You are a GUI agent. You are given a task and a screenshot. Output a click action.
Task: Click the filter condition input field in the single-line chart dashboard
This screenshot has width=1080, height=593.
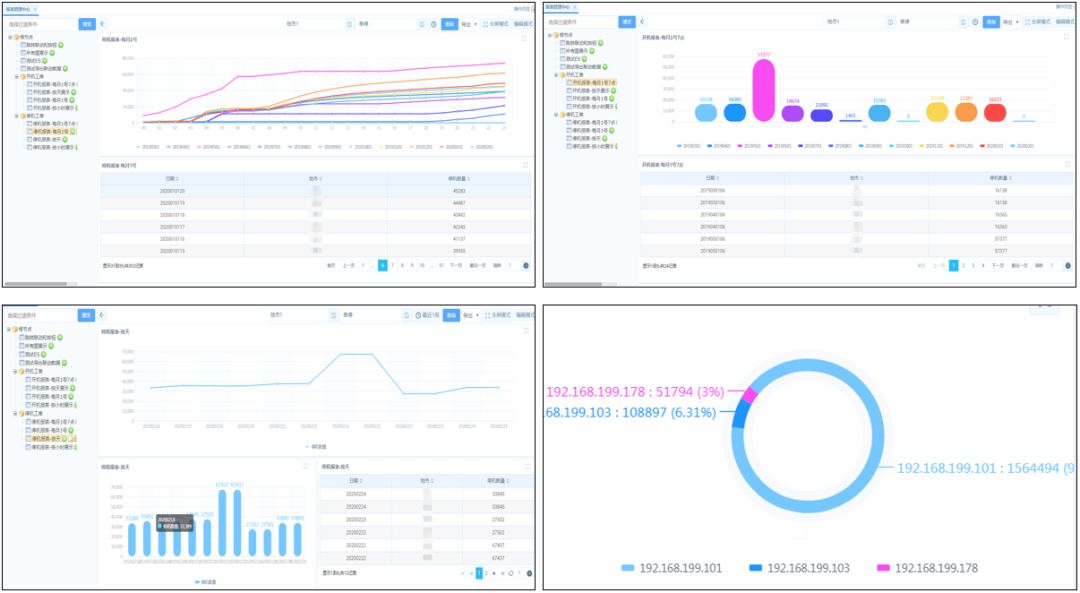click(40, 315)
